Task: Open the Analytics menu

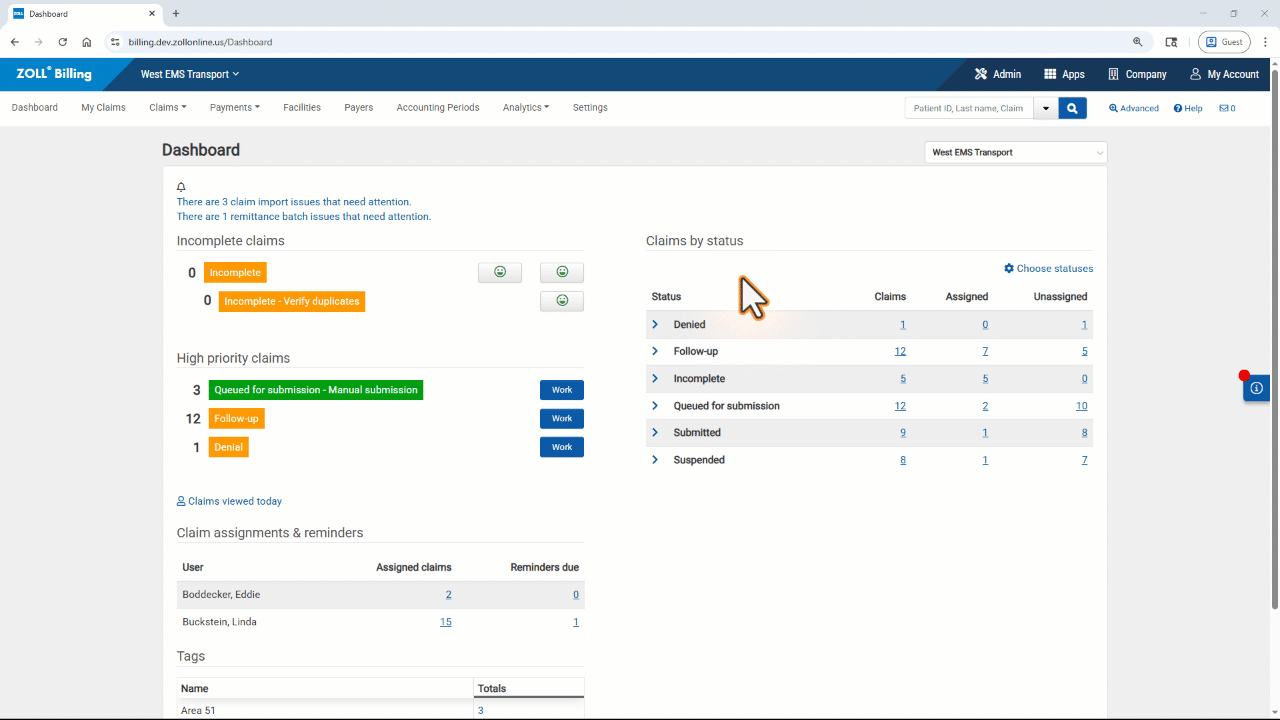Action: coord(525,108)
